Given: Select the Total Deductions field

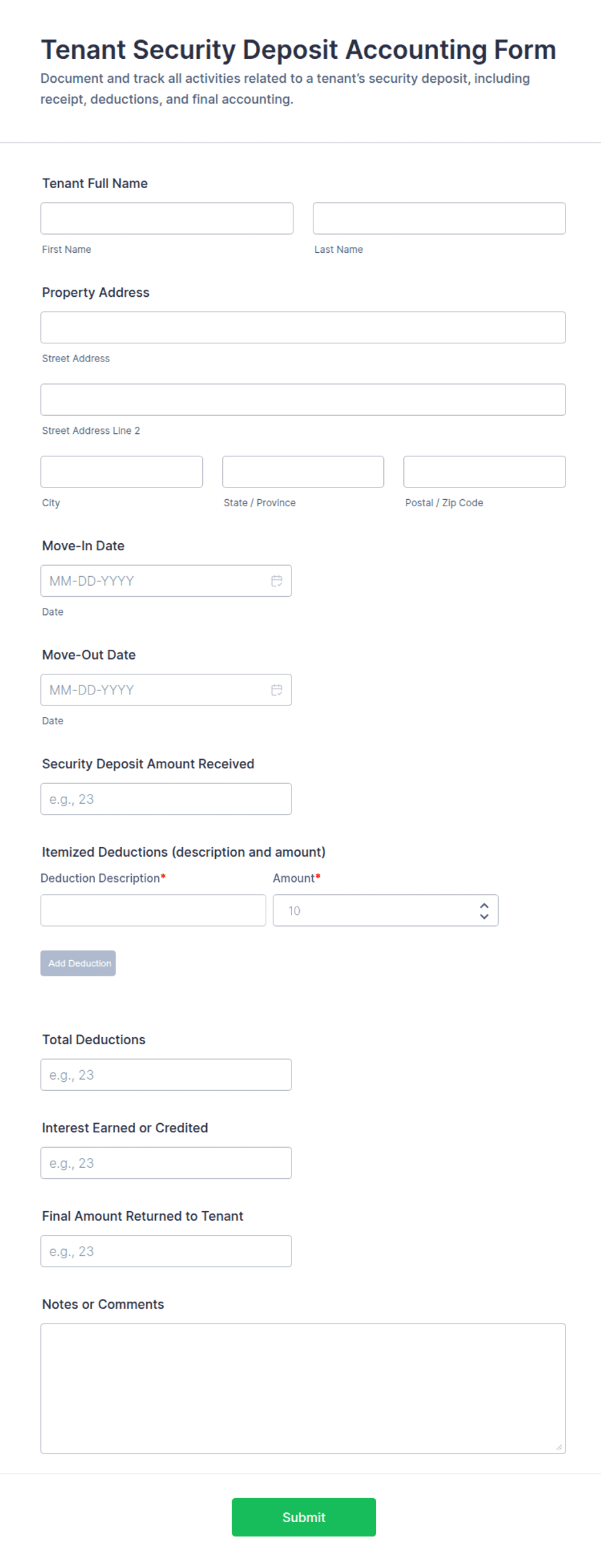Looking at the screenshot, I should (166, 1075).
